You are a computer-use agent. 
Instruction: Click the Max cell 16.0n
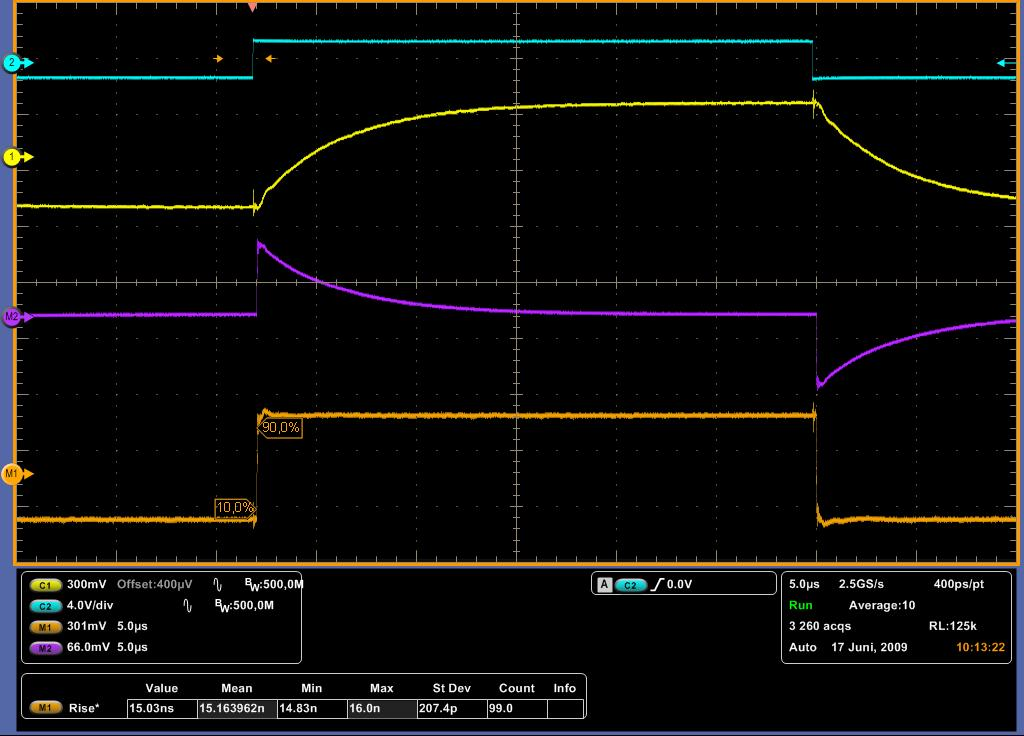click(382, 709)
